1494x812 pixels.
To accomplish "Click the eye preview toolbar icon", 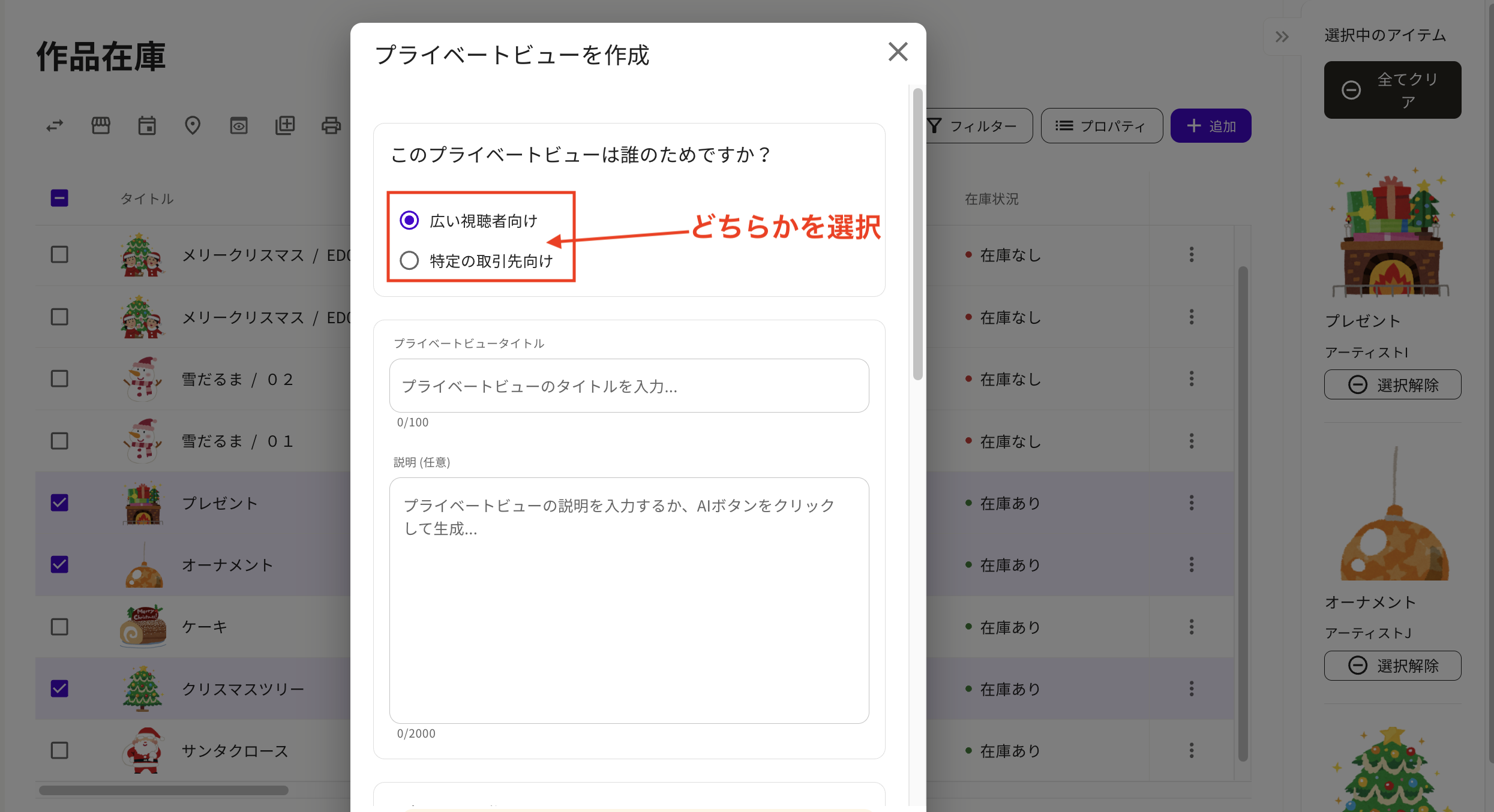I will pyautogui.click(x=239, y=125).
